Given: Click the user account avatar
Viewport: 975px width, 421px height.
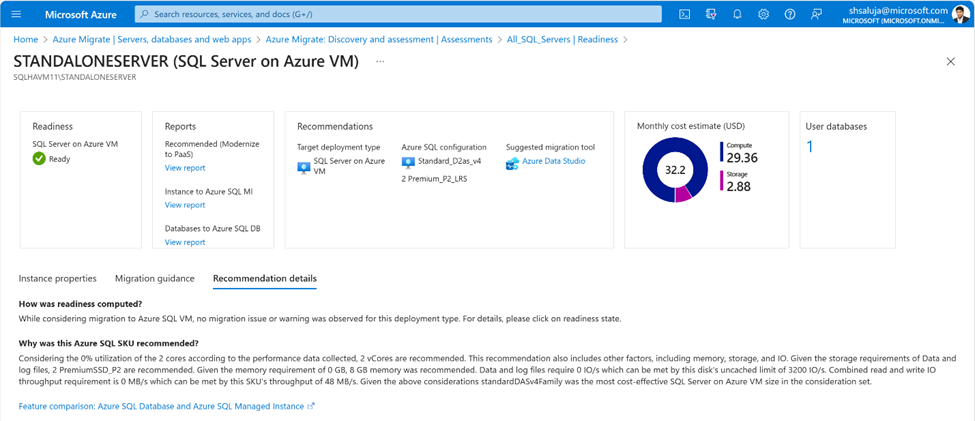Looking at the screenshot, I should pyautogui.click(x=961, y=14).
